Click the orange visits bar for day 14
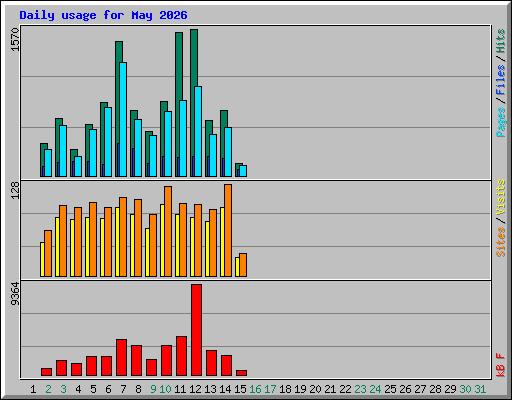This screenshot has height=400, width=512. [x=228, y=230]
